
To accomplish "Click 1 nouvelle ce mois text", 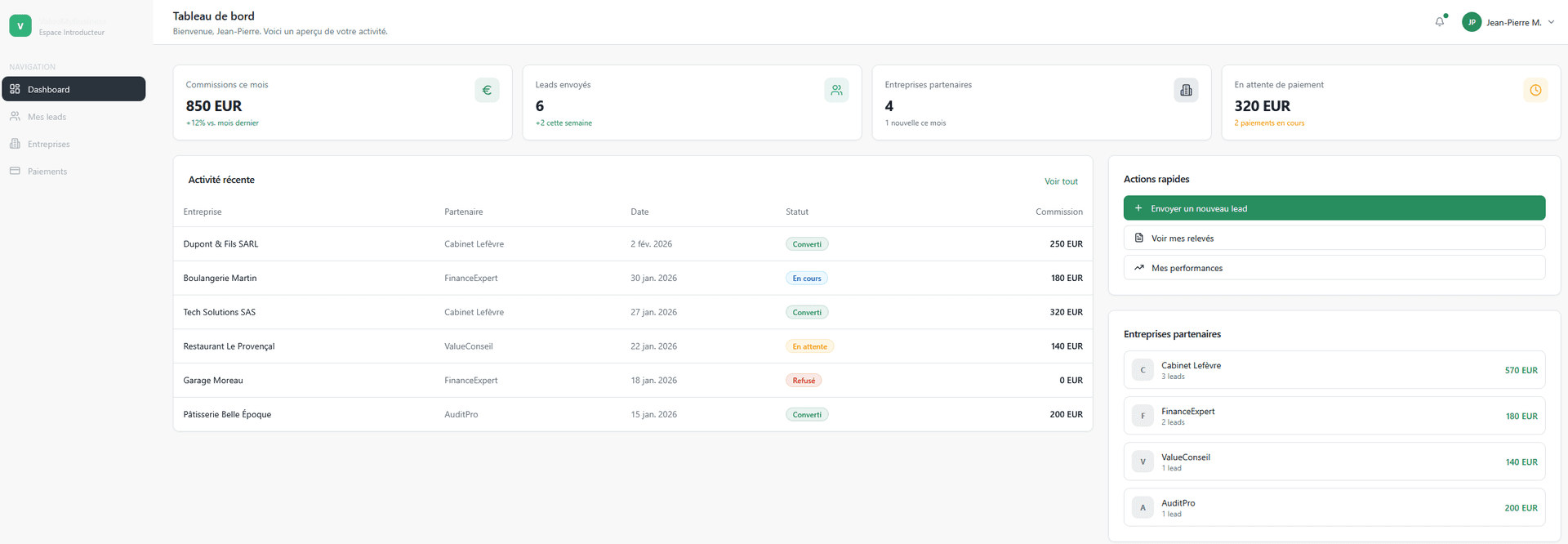I will (x=915, y=123).
